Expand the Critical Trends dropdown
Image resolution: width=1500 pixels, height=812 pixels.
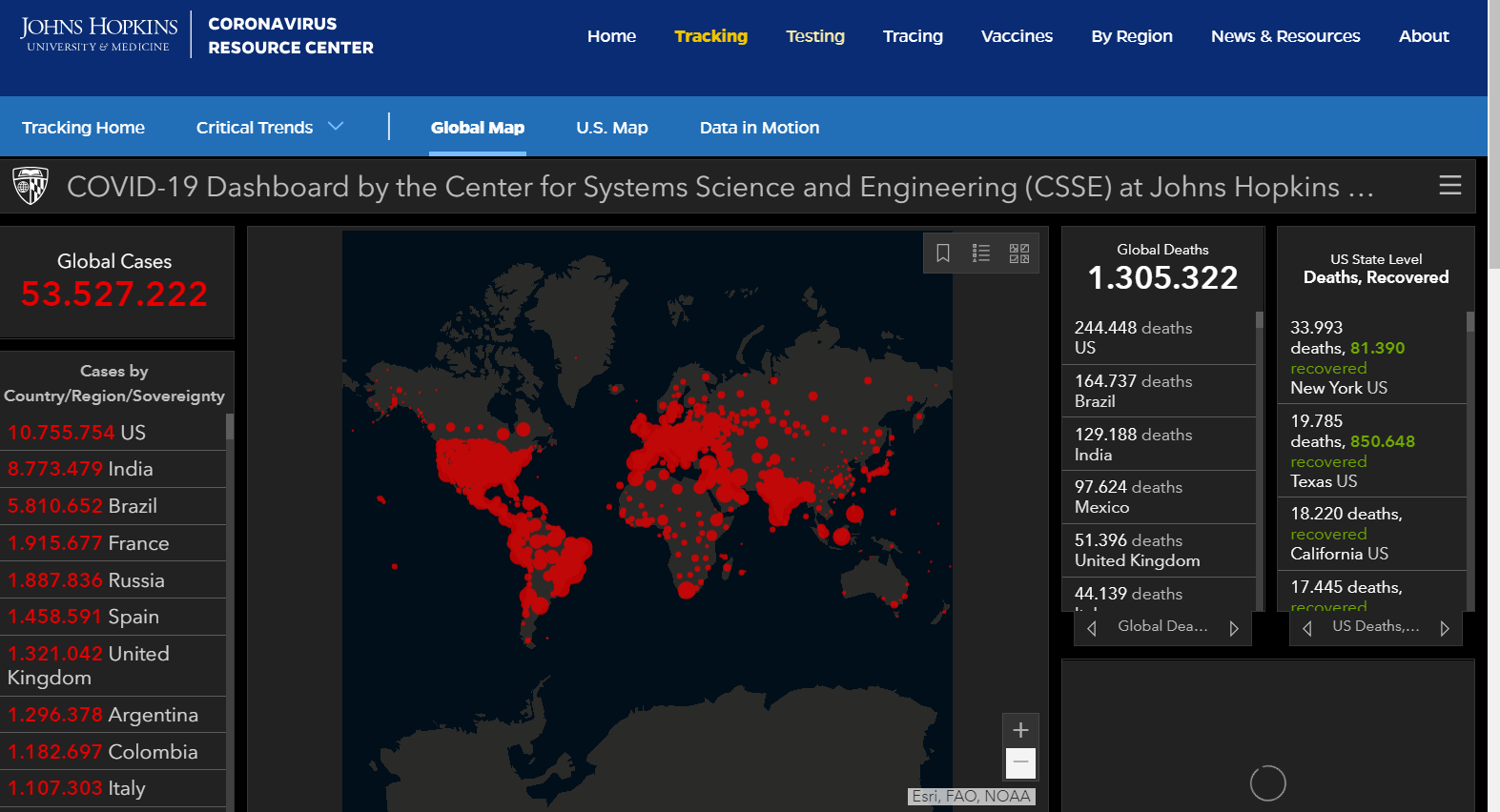[270, 128]
